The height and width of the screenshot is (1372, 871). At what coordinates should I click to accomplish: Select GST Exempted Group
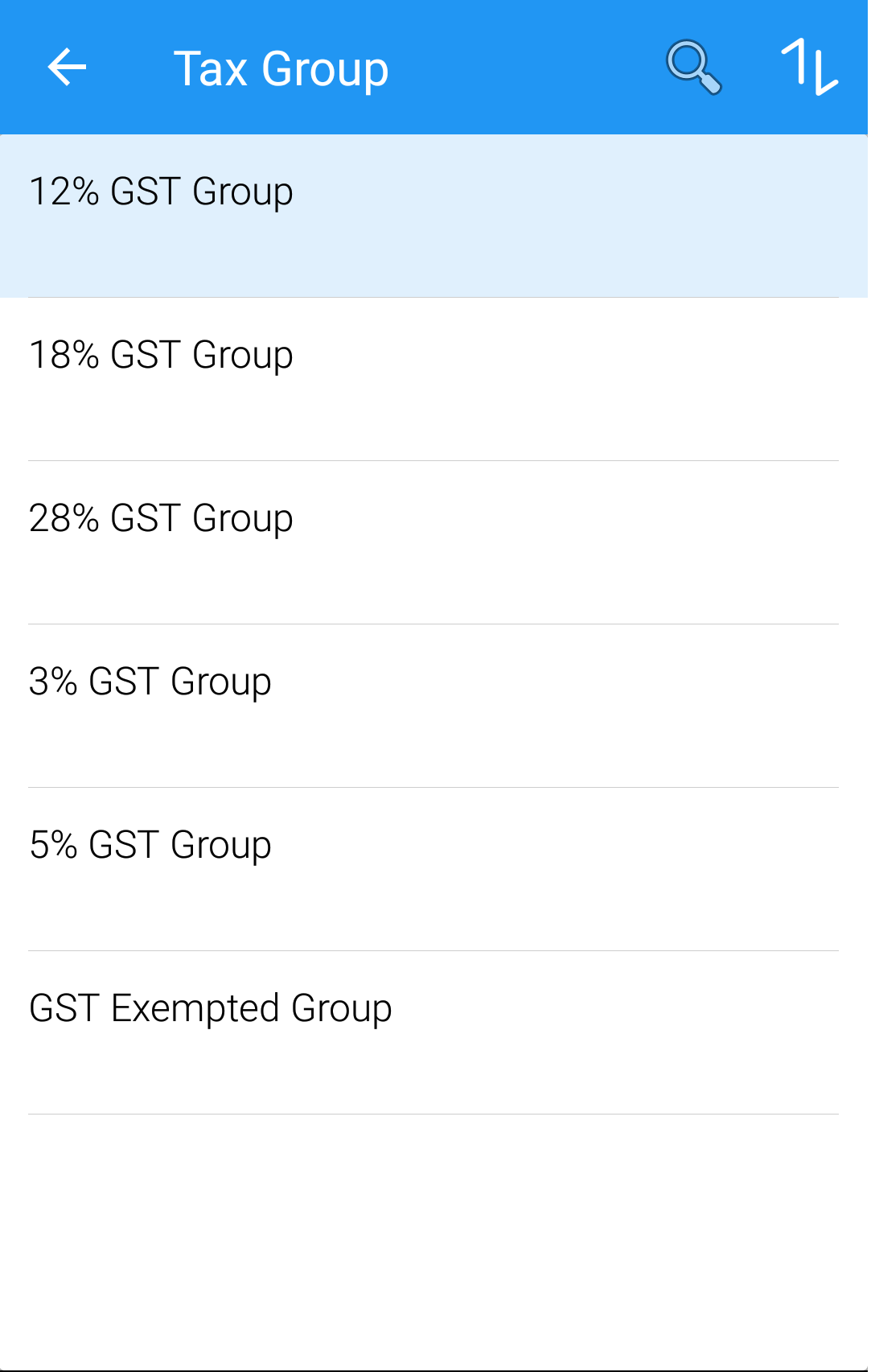pyautogui.click(x=434, y=1033)
